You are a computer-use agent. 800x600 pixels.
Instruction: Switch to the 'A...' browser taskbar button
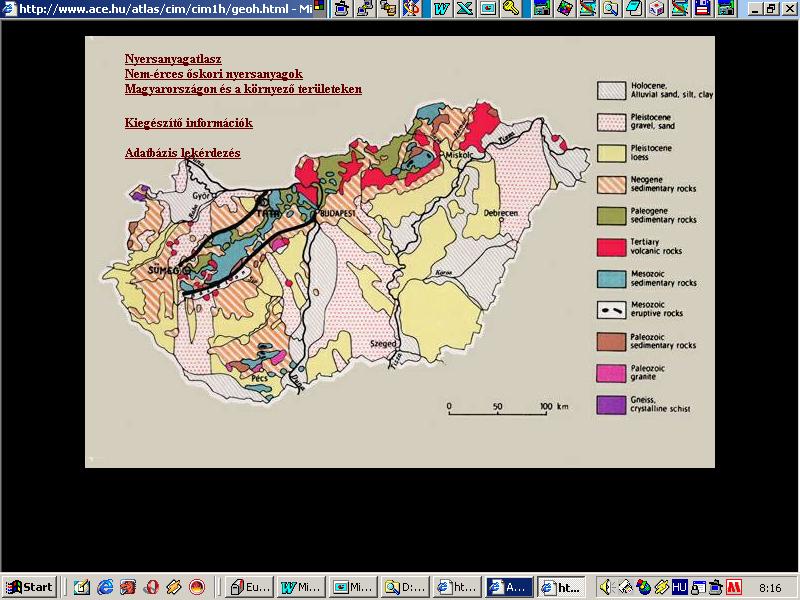tap(509, 587)
